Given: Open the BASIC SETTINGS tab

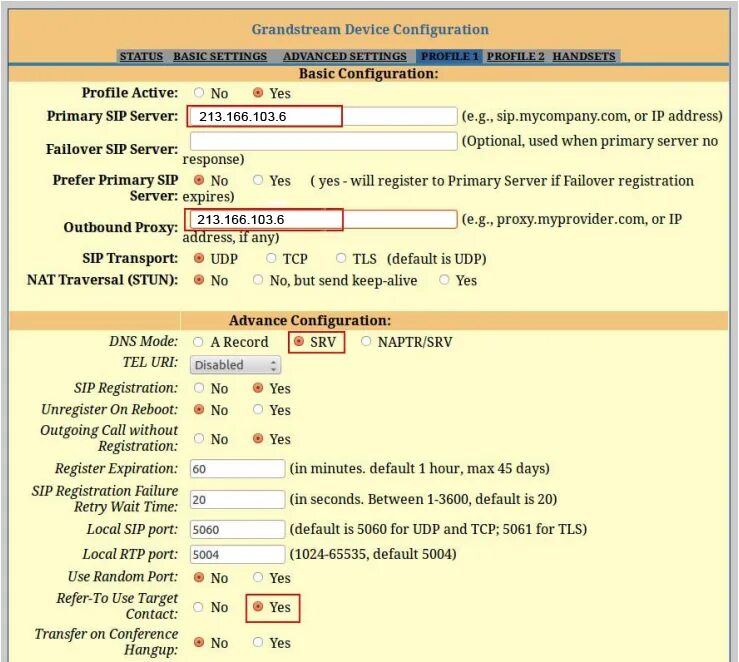Looking at the screenshot, I should (x=220, y=56).
